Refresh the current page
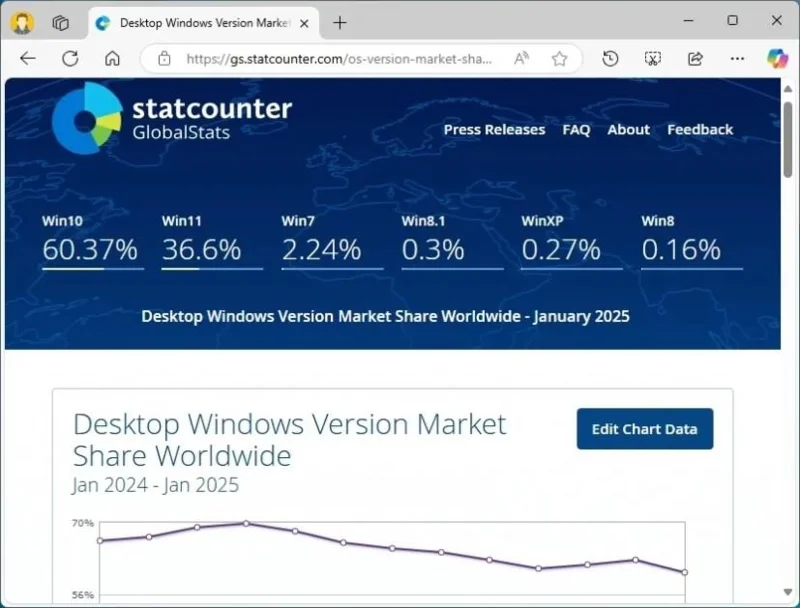 [x=70, y=59]
